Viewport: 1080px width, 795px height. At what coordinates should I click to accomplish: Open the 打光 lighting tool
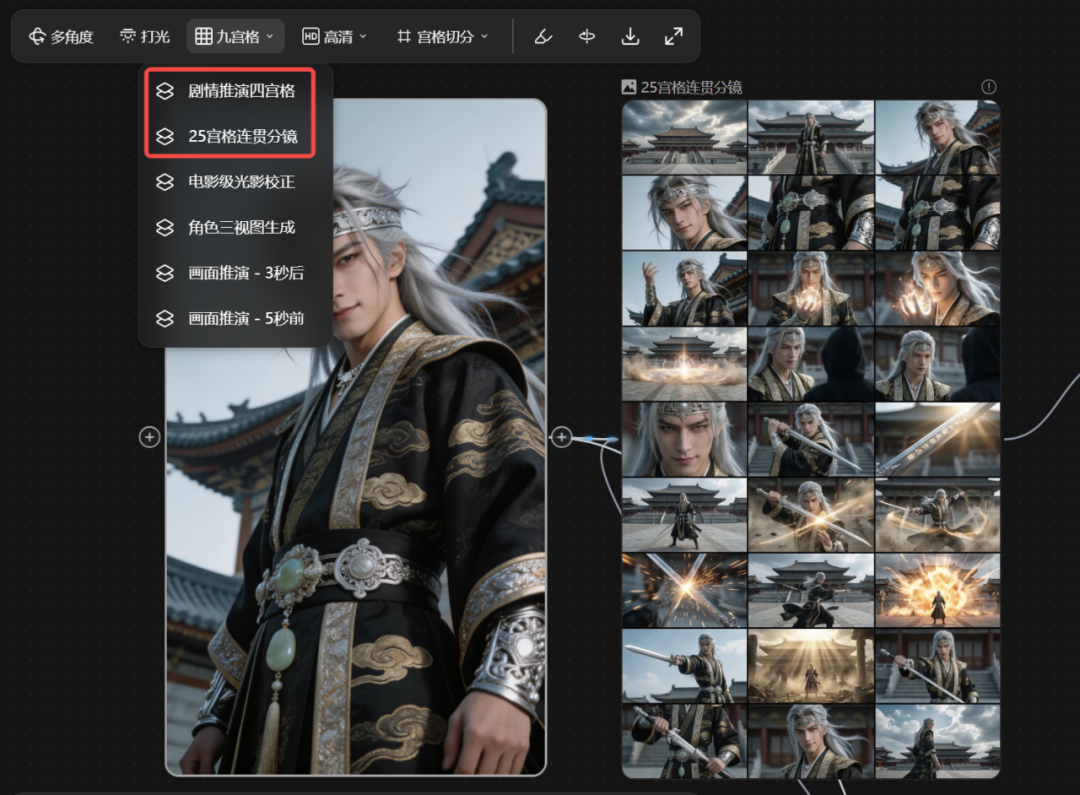[x=143, y=36]
